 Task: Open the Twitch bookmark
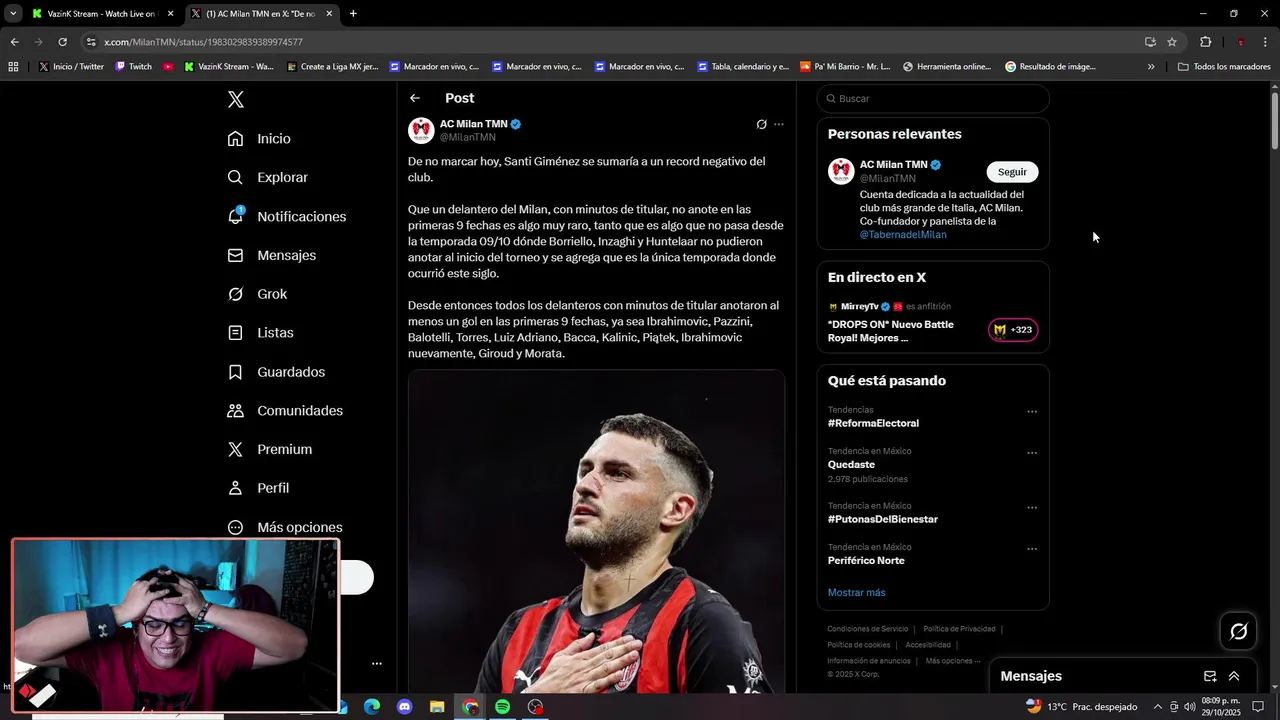tap(134, 67)
